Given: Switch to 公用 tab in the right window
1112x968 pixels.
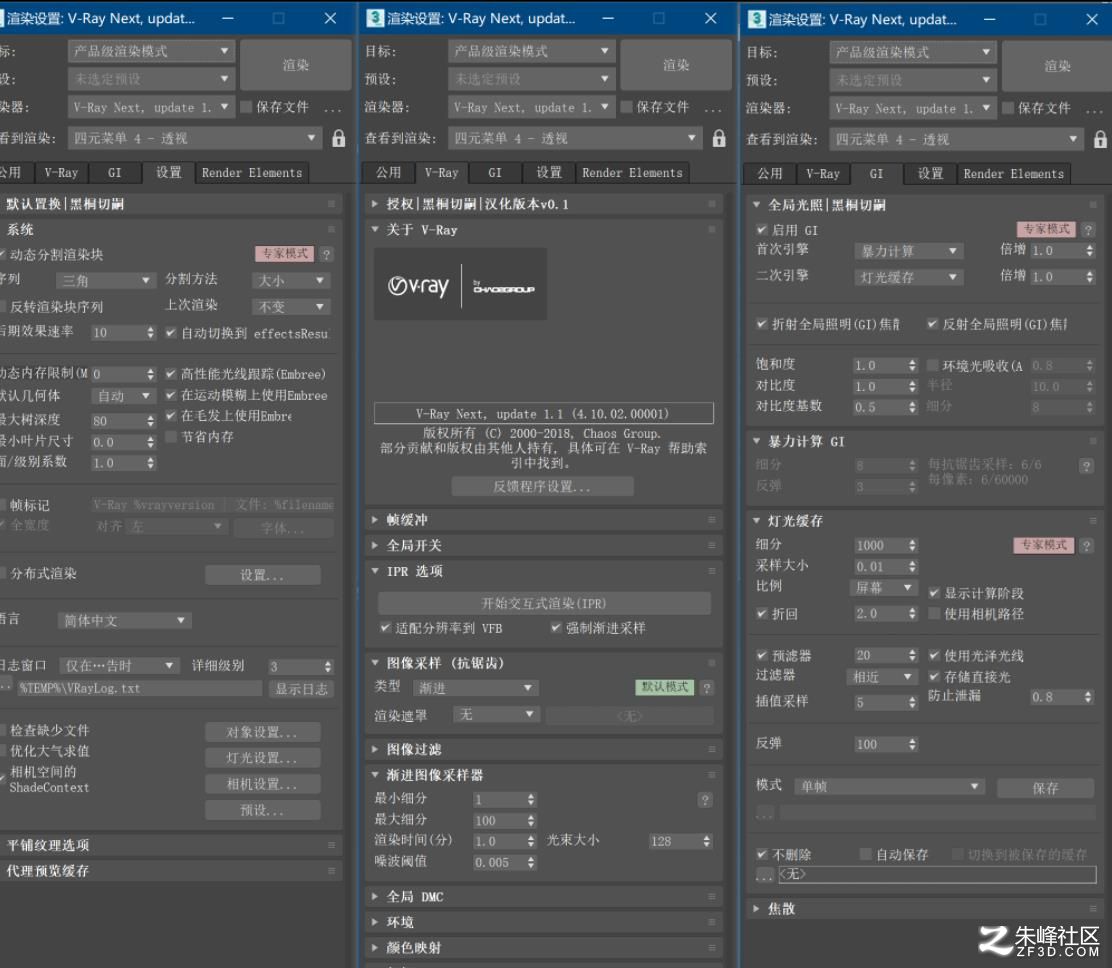Looking at the screenshot, I should [x=769, y=174].
